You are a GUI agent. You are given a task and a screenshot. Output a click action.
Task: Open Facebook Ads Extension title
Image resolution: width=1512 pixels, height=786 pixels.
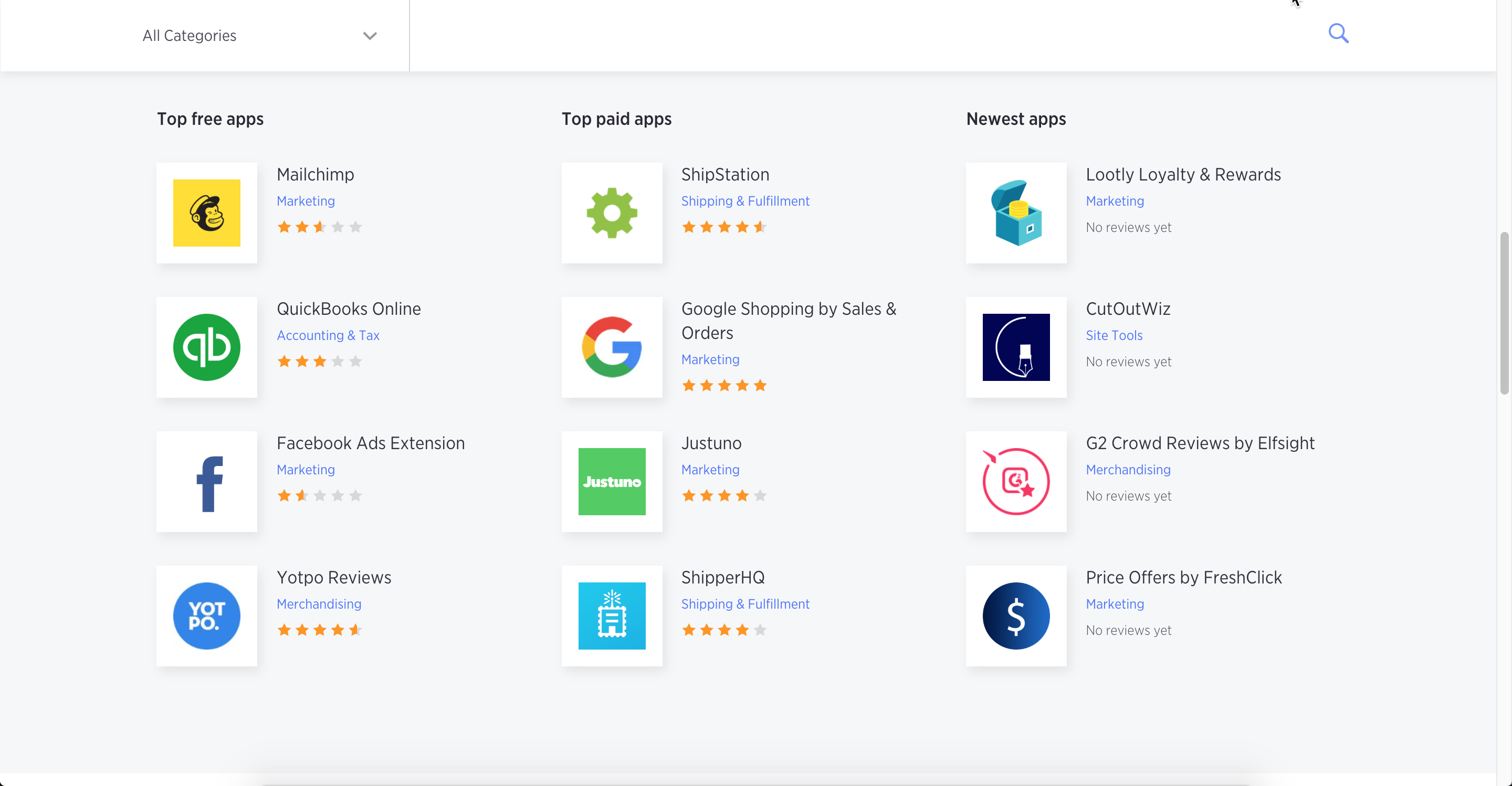(x=370, y=443)
